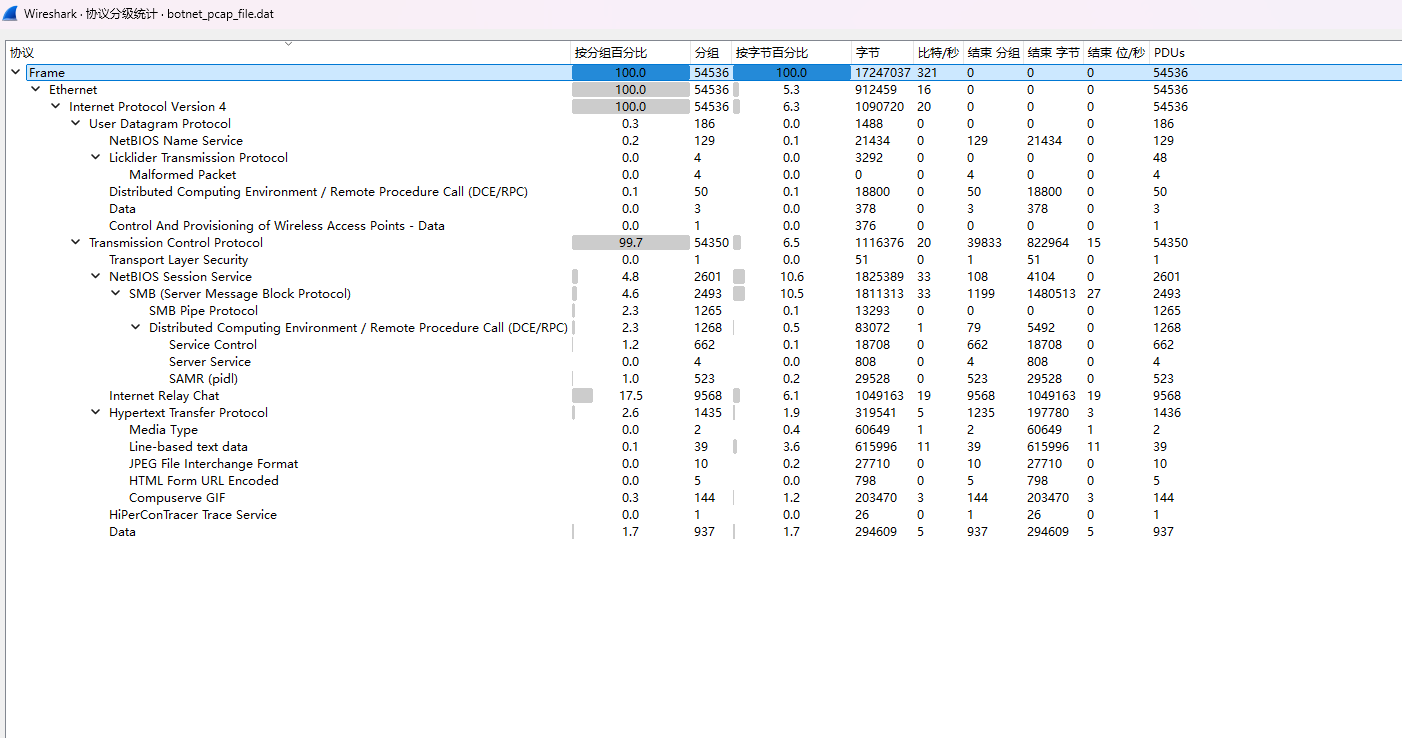The image size is (1402, 738).
Task: Select JPEG File Interchange Format row
Action: 703,464
